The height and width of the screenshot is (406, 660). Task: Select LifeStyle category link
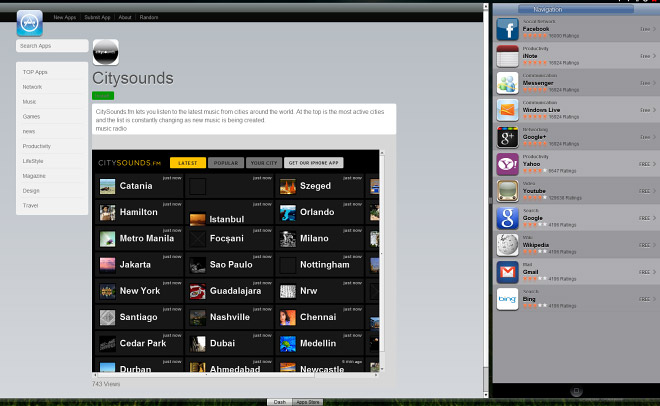(33, 161)
